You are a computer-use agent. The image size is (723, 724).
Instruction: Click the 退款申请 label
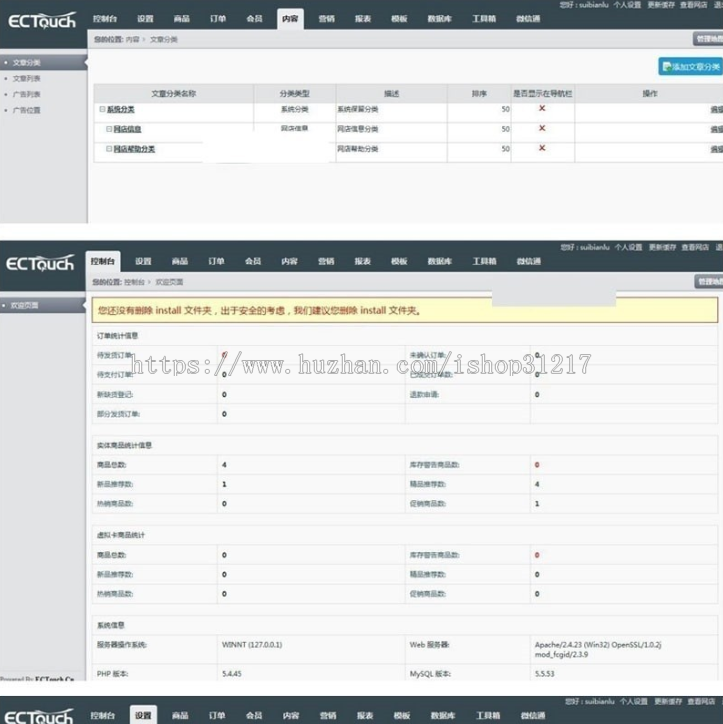(x=424, y=395)
